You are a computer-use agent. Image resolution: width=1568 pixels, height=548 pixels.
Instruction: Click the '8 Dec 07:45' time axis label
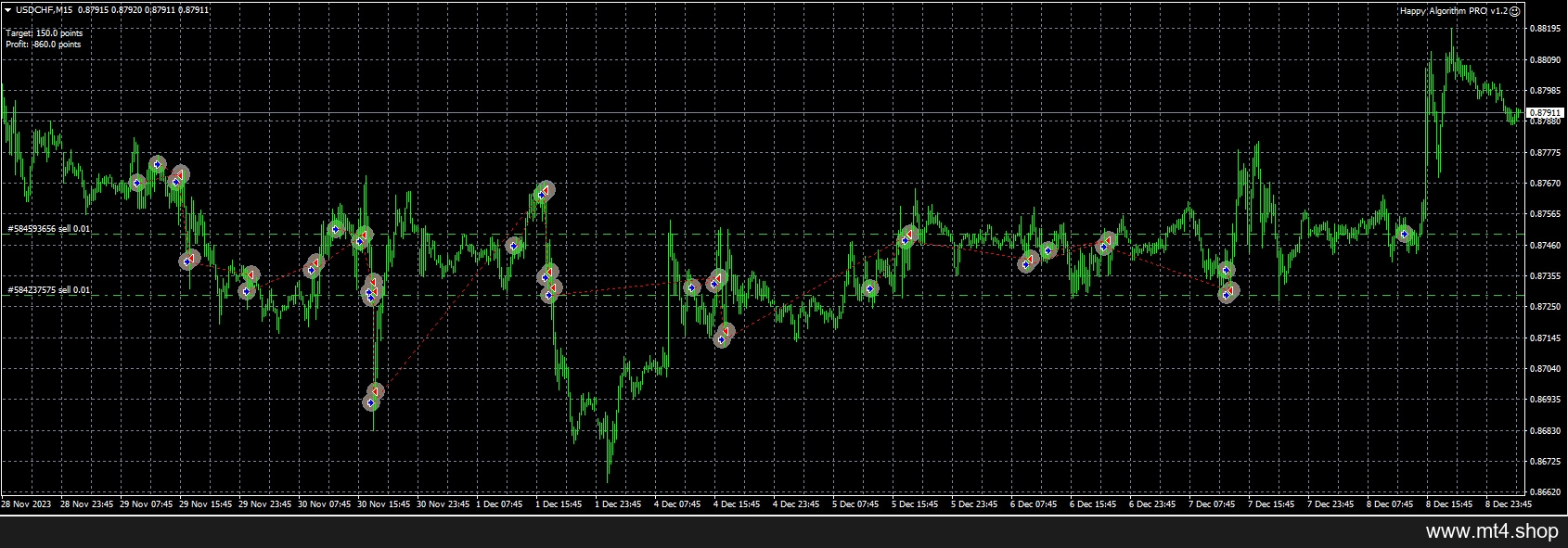1390,505
